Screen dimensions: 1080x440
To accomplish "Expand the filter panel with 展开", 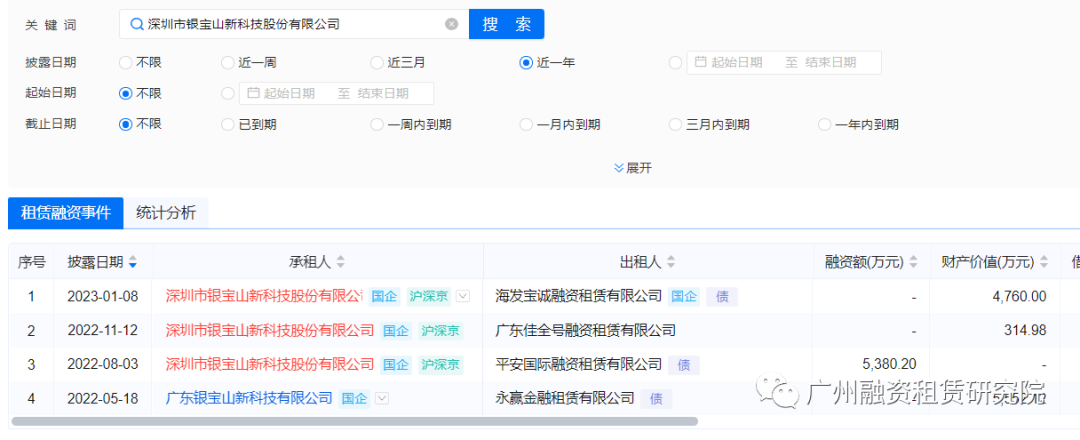I will (632, 168).
